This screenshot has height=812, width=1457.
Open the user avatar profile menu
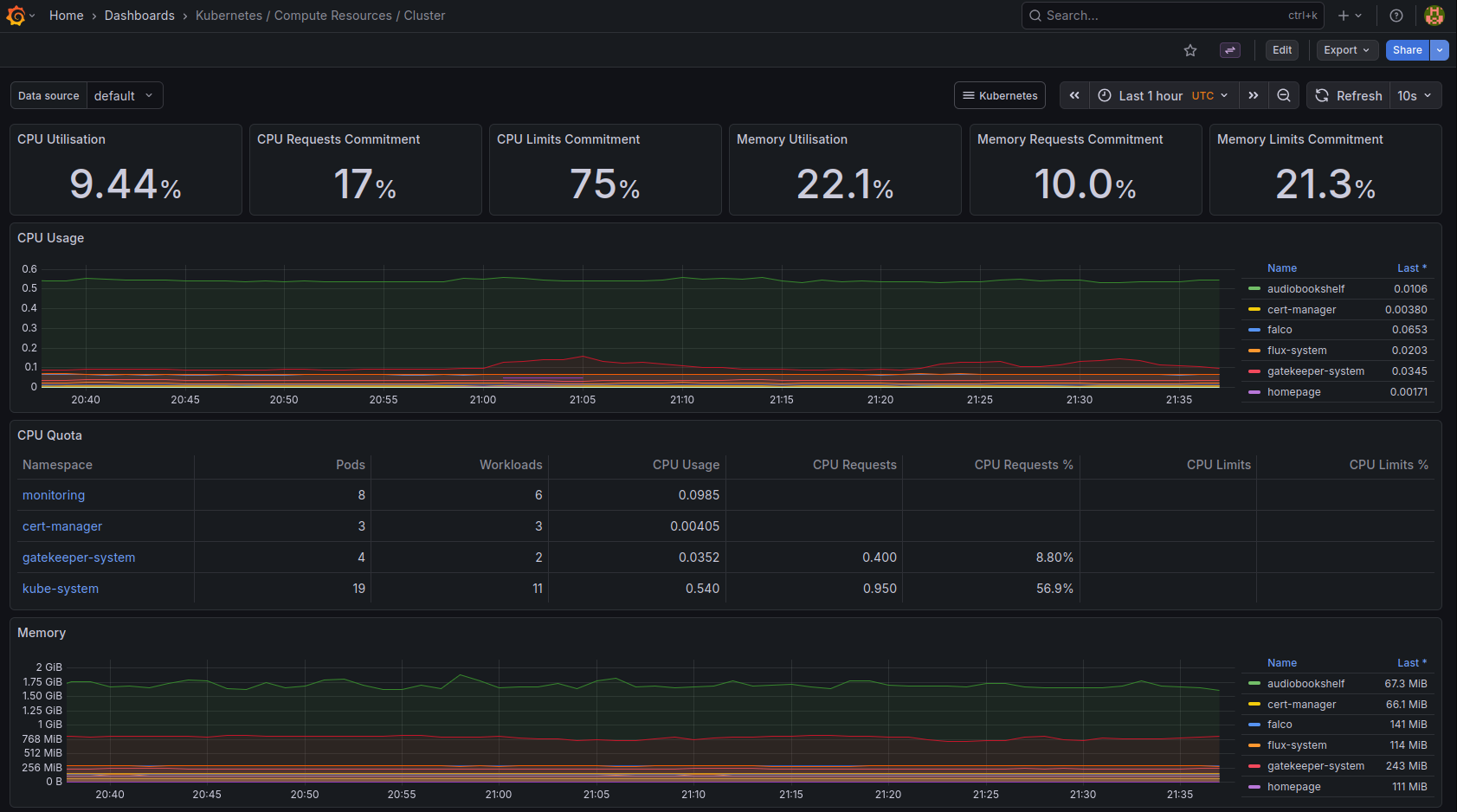pyautogui.click(x=1434, y=16)
